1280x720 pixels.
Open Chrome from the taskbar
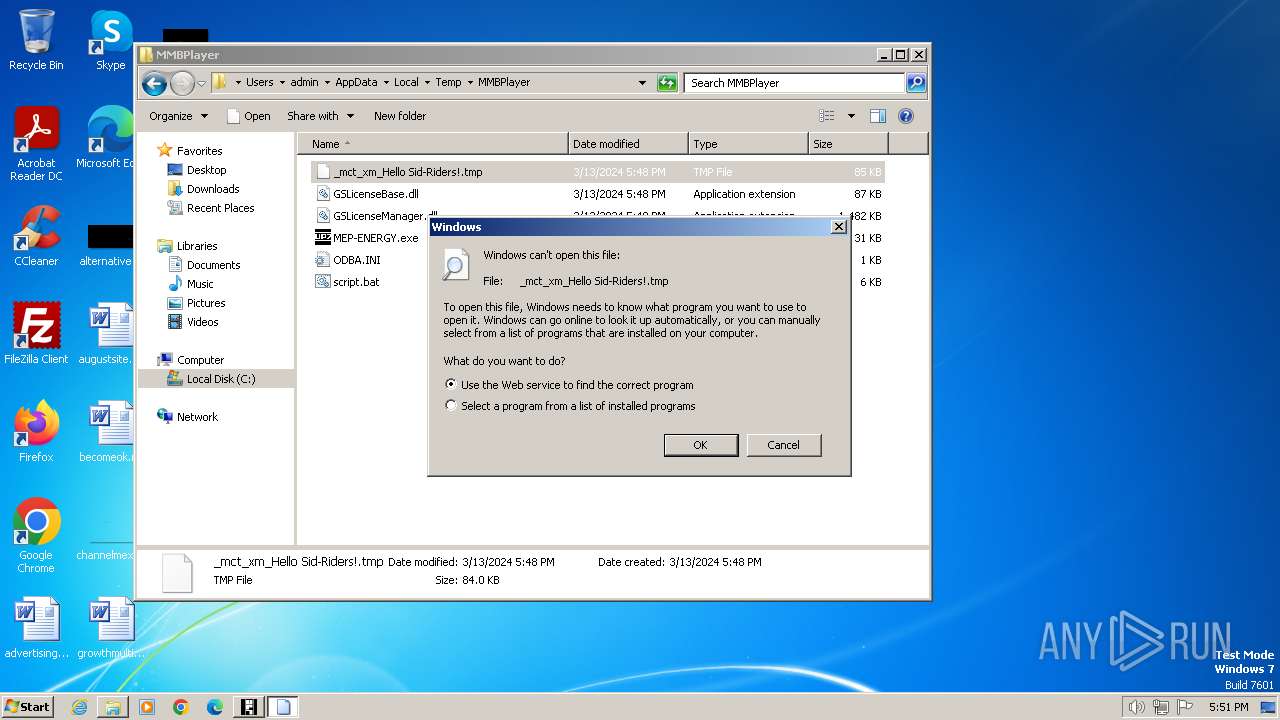click(181, 707)
